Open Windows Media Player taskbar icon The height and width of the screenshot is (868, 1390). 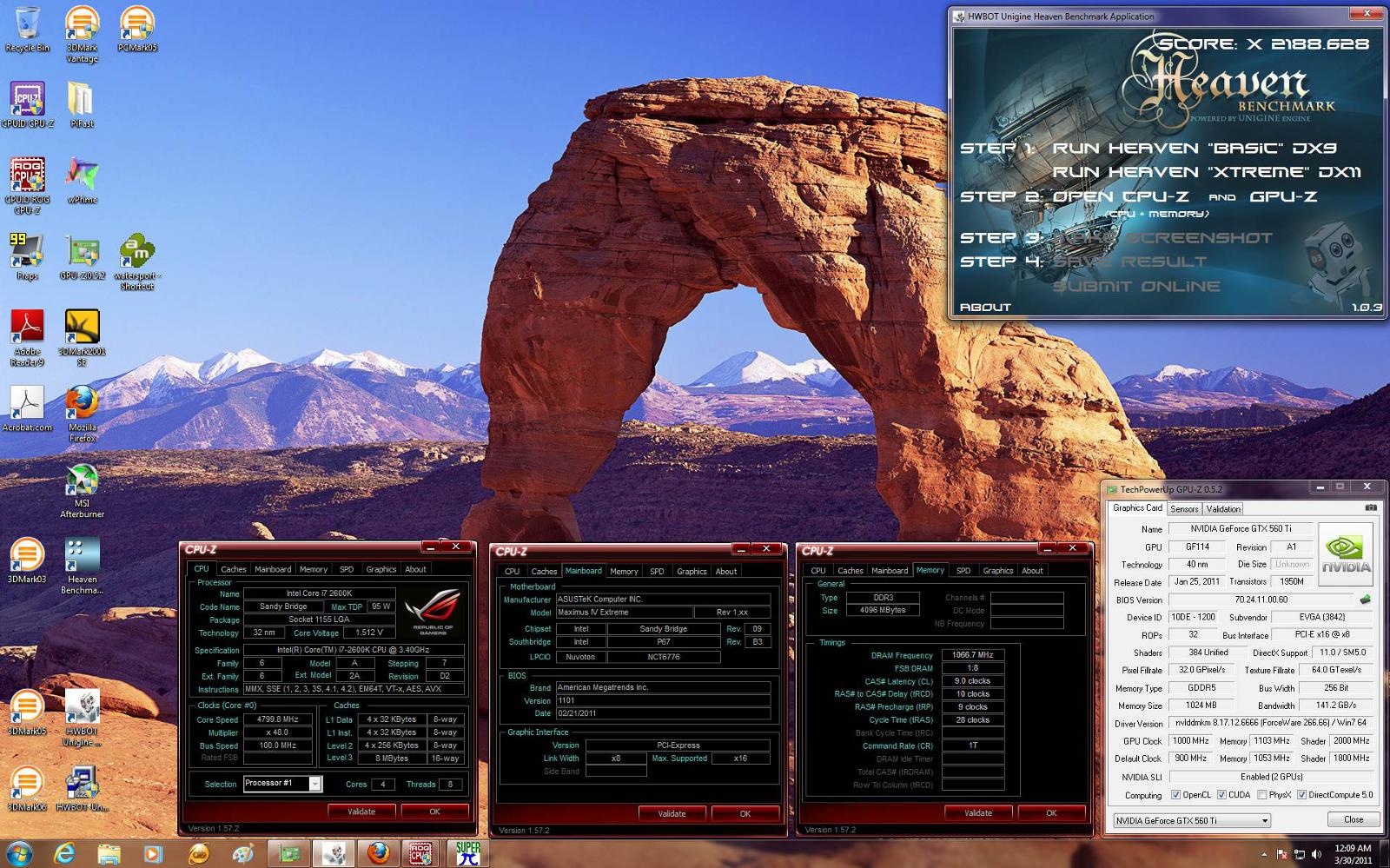(153, 853)
